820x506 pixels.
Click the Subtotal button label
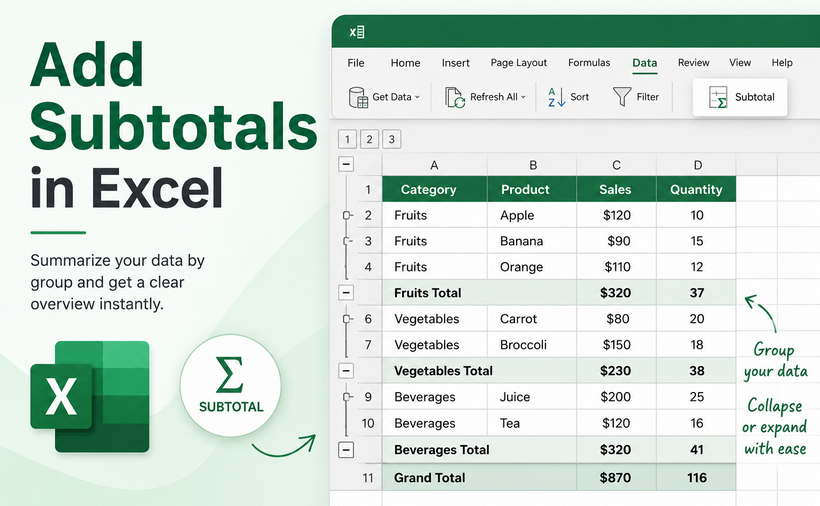[755, 97]
